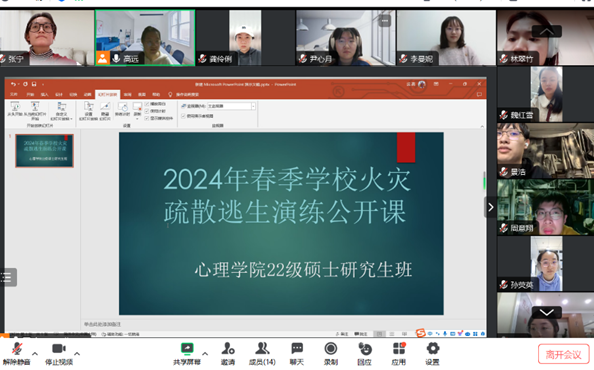594x370 pixels.
Task: Open the Apps (应用) menu
Action: point(399,353)
